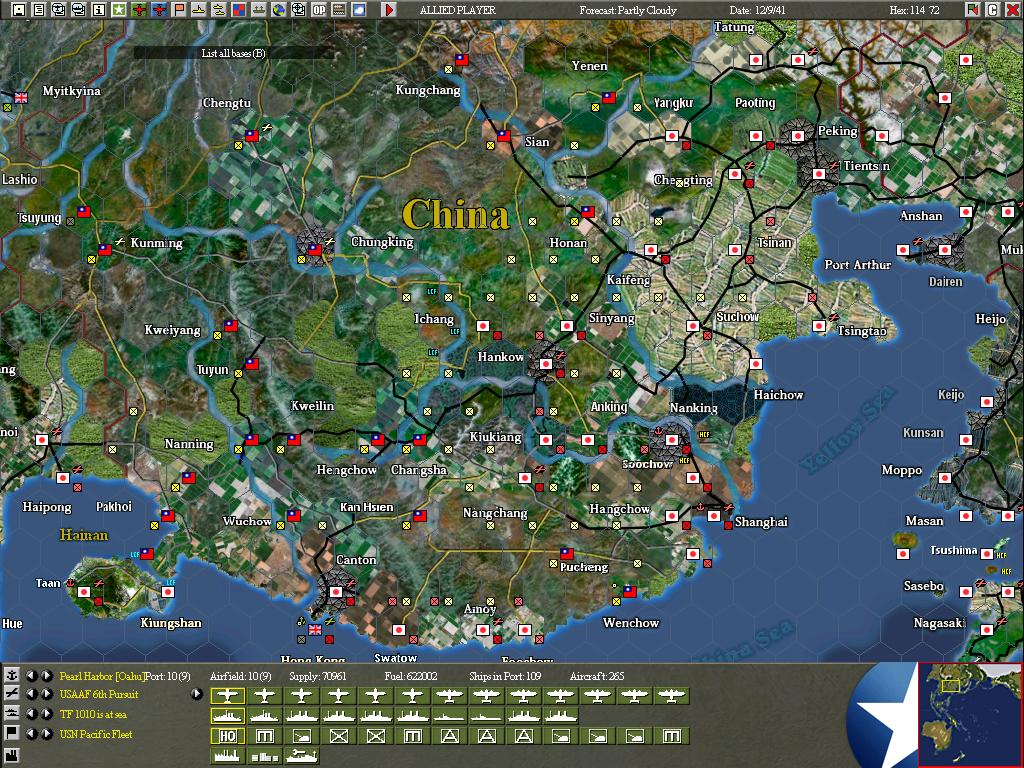Click the cloud weather toolbar icon
This screenshot has width=1024, height=768.
359,10
